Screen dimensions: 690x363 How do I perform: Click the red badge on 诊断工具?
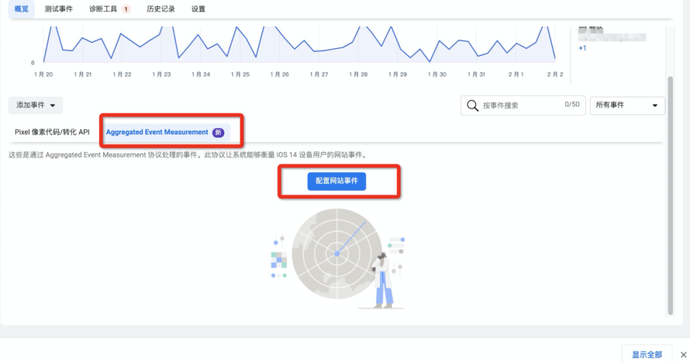tap(126, 9)
